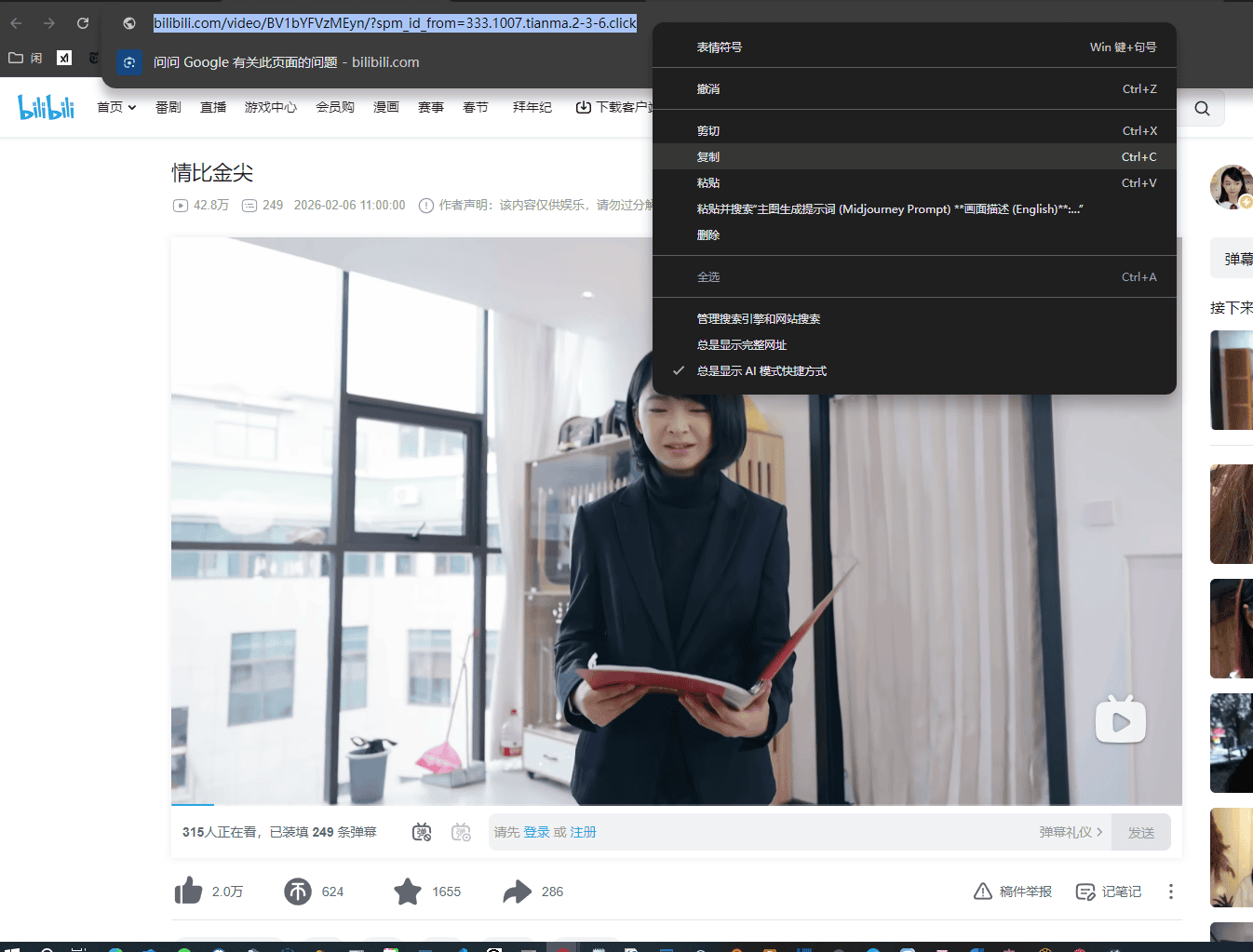The image size is (1253, 952).
Task: Click the dislike (不) icon
Action: click(298, 891)
